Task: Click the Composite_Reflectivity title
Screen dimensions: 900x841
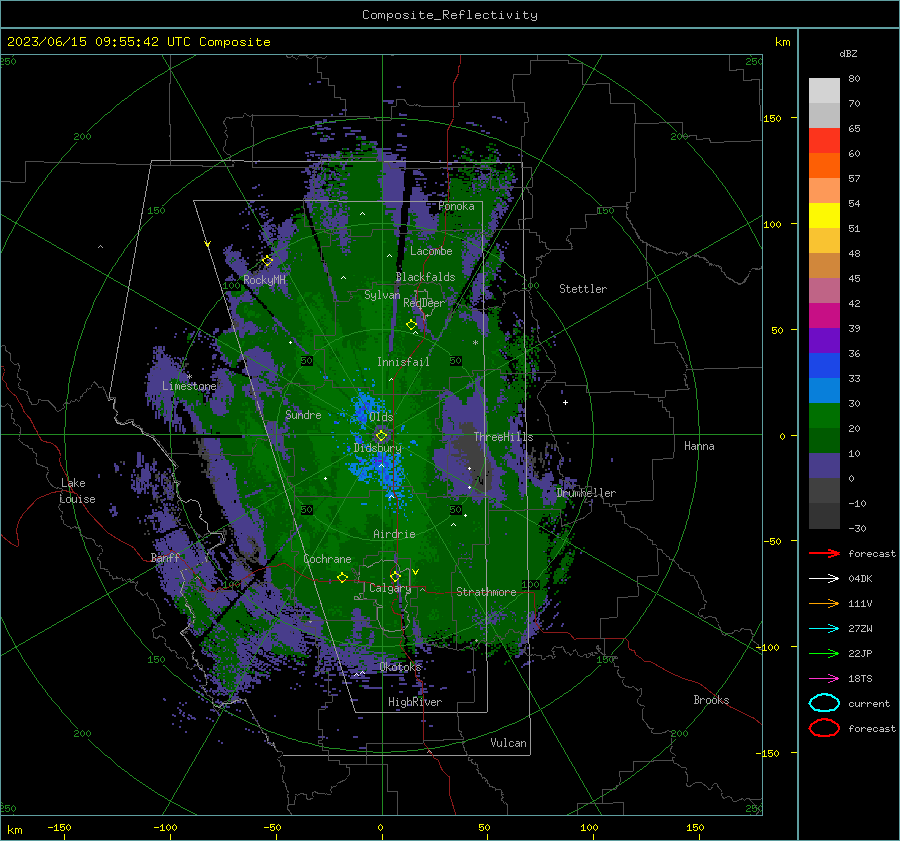Action: pos(450,15)
